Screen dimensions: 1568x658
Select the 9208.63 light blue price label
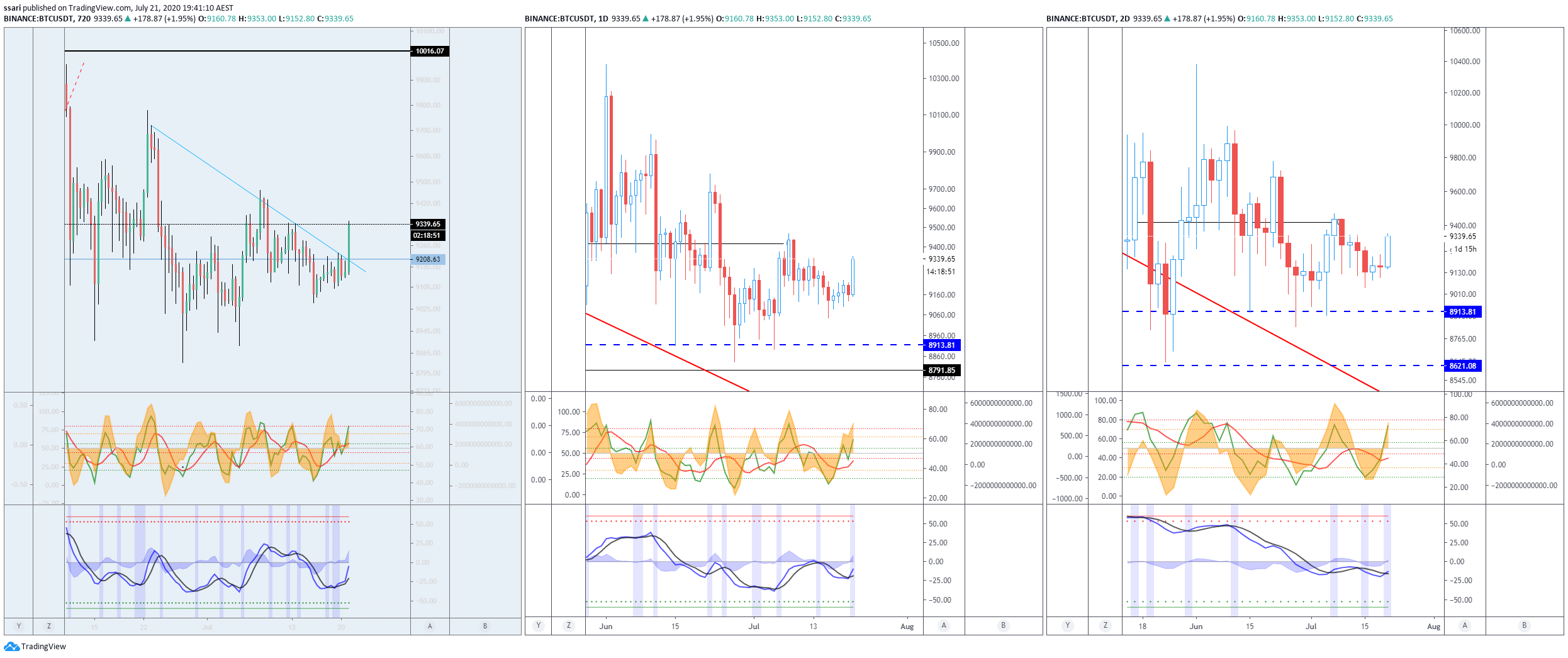[x=428, y=259]
